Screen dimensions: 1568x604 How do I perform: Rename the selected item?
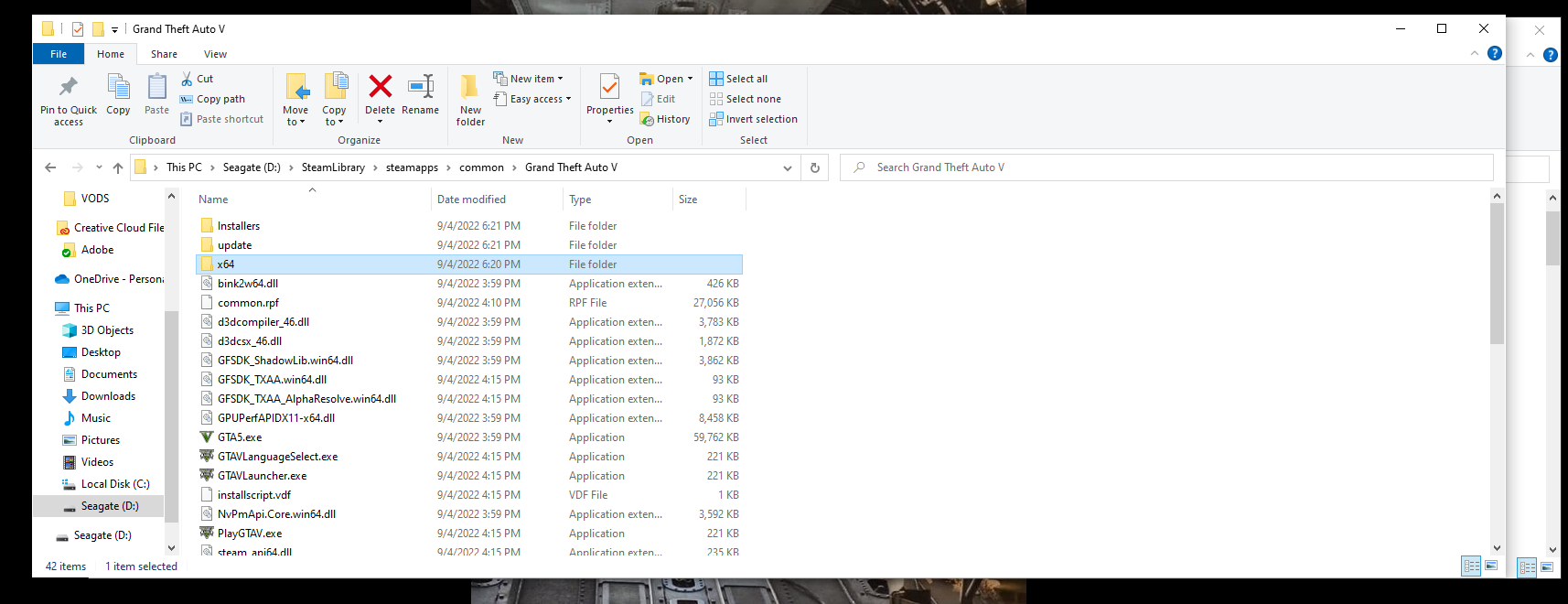(420, 95)
